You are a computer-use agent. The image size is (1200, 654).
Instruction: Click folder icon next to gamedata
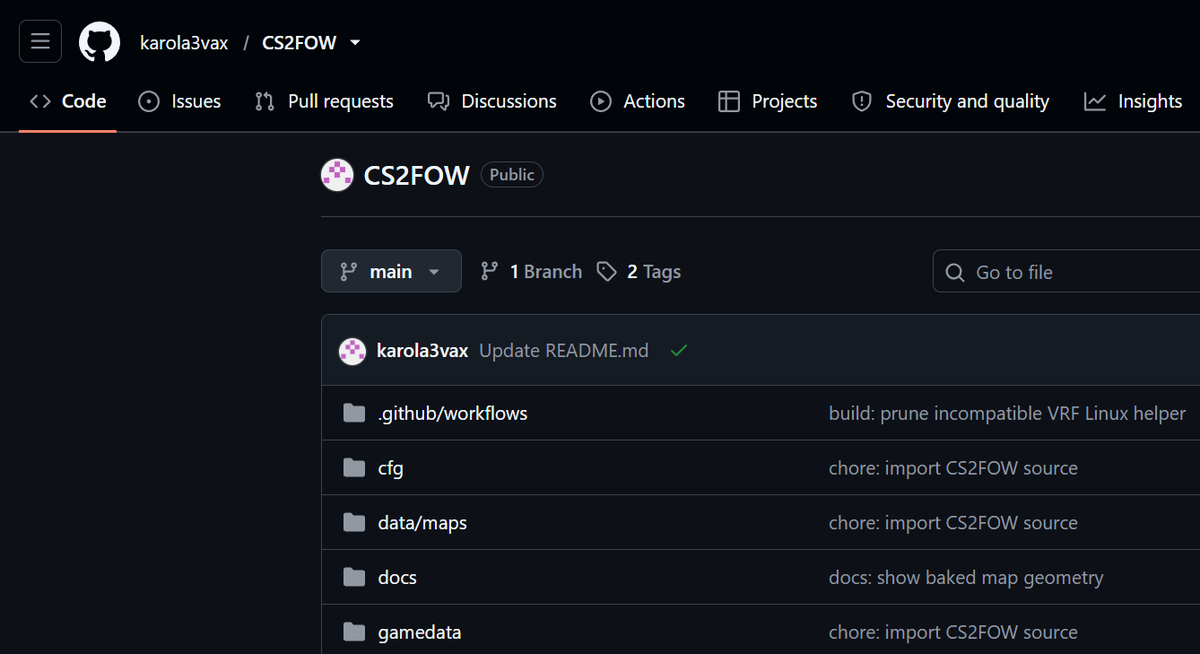point(354,632)
